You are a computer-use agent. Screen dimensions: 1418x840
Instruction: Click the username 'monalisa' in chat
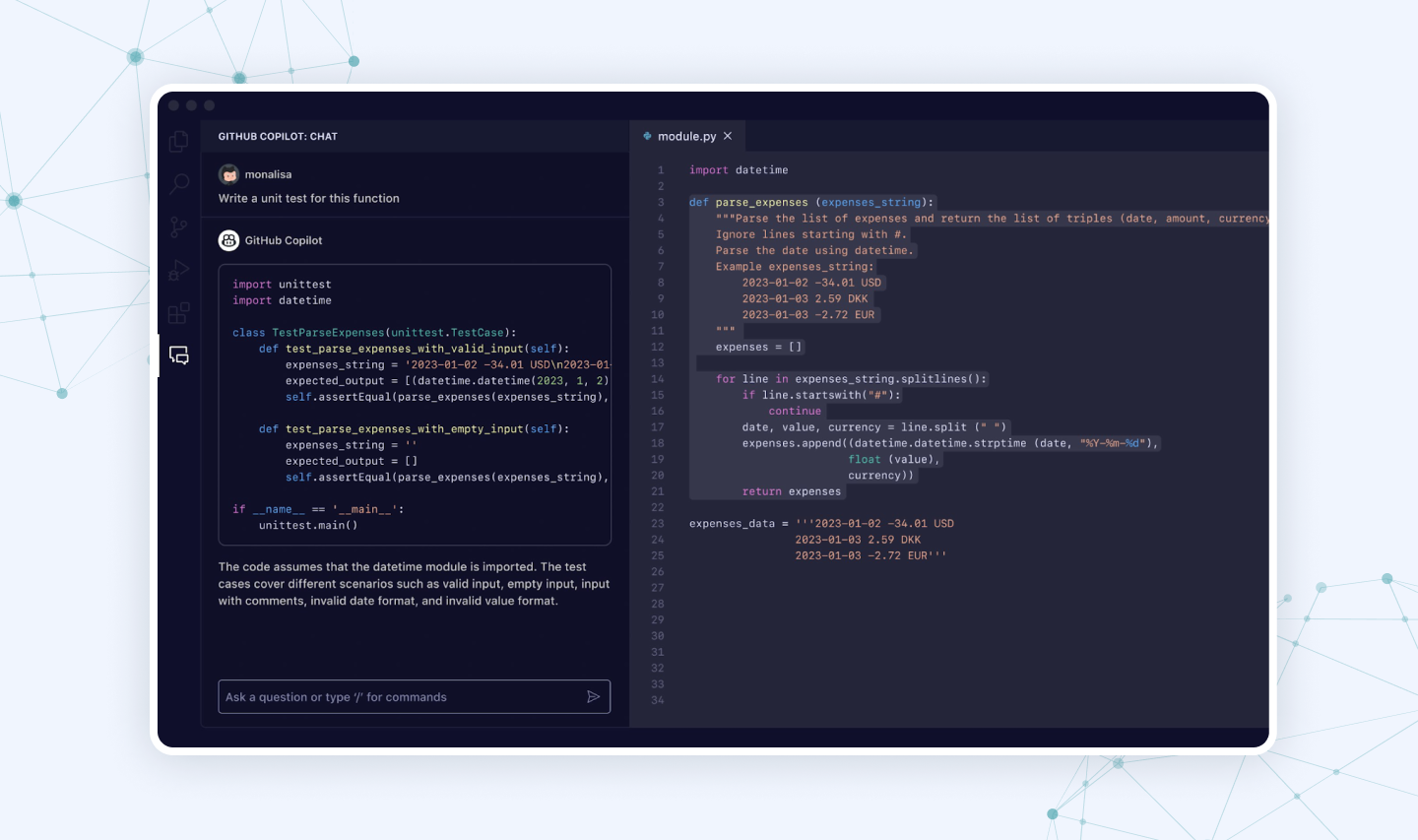tap(268, 174)
